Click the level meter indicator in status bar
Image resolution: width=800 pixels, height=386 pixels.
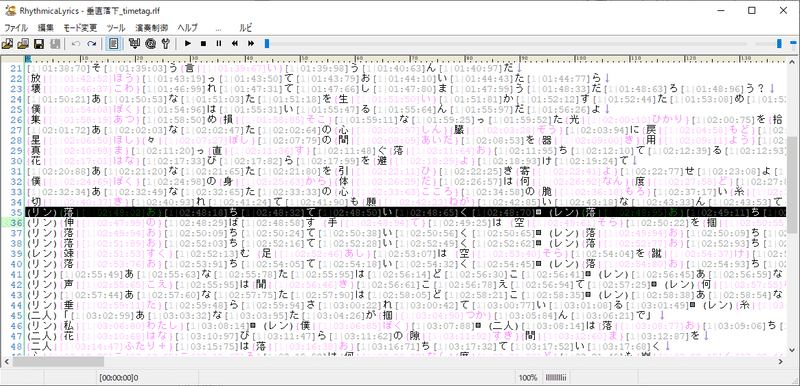coord(557,378)
